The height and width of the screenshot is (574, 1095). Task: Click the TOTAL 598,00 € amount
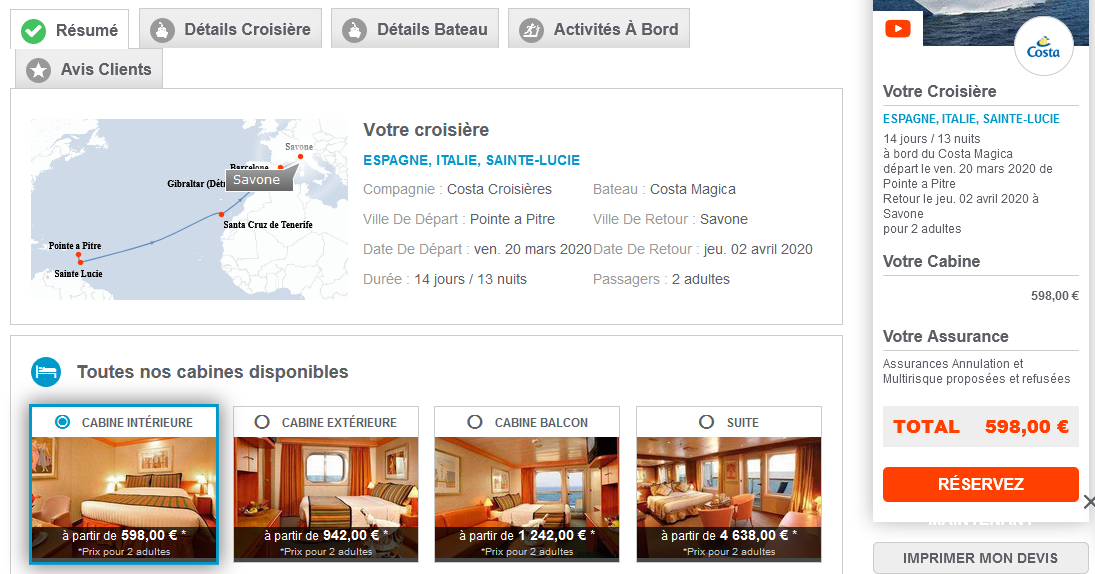pyautogui.click(x=1027, y=427)
